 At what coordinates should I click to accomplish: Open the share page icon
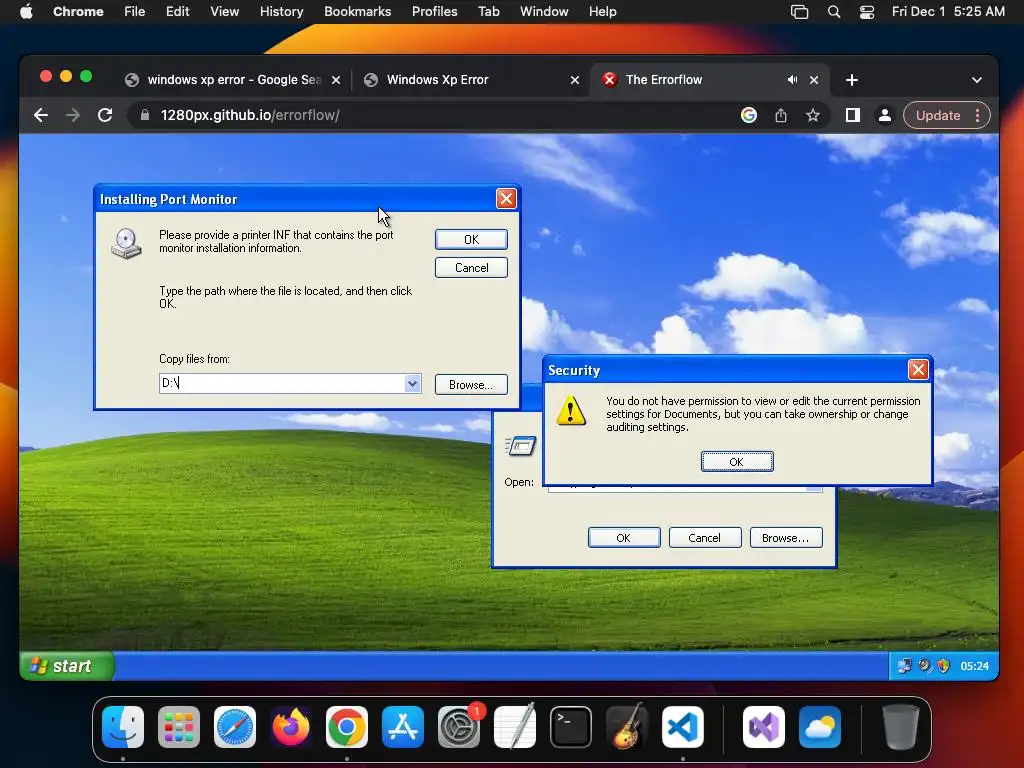point(780,116)
